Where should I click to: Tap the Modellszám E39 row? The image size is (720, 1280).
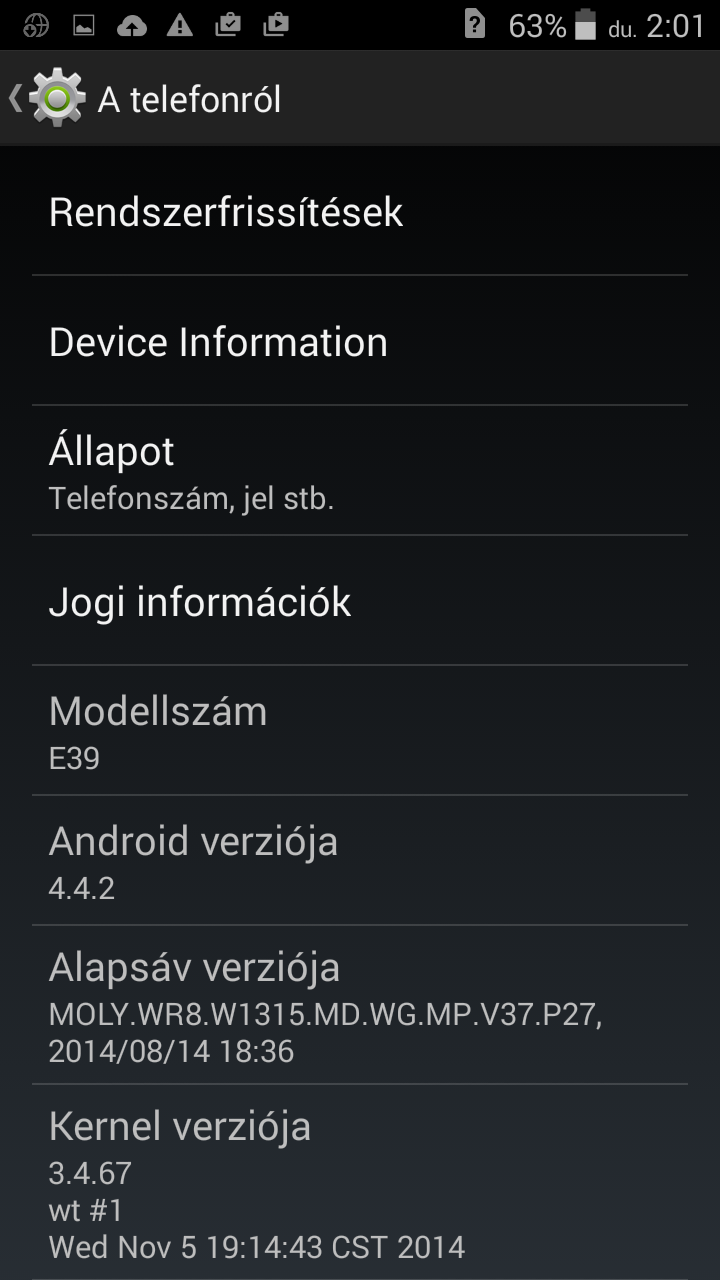click(x=360, y=731)
